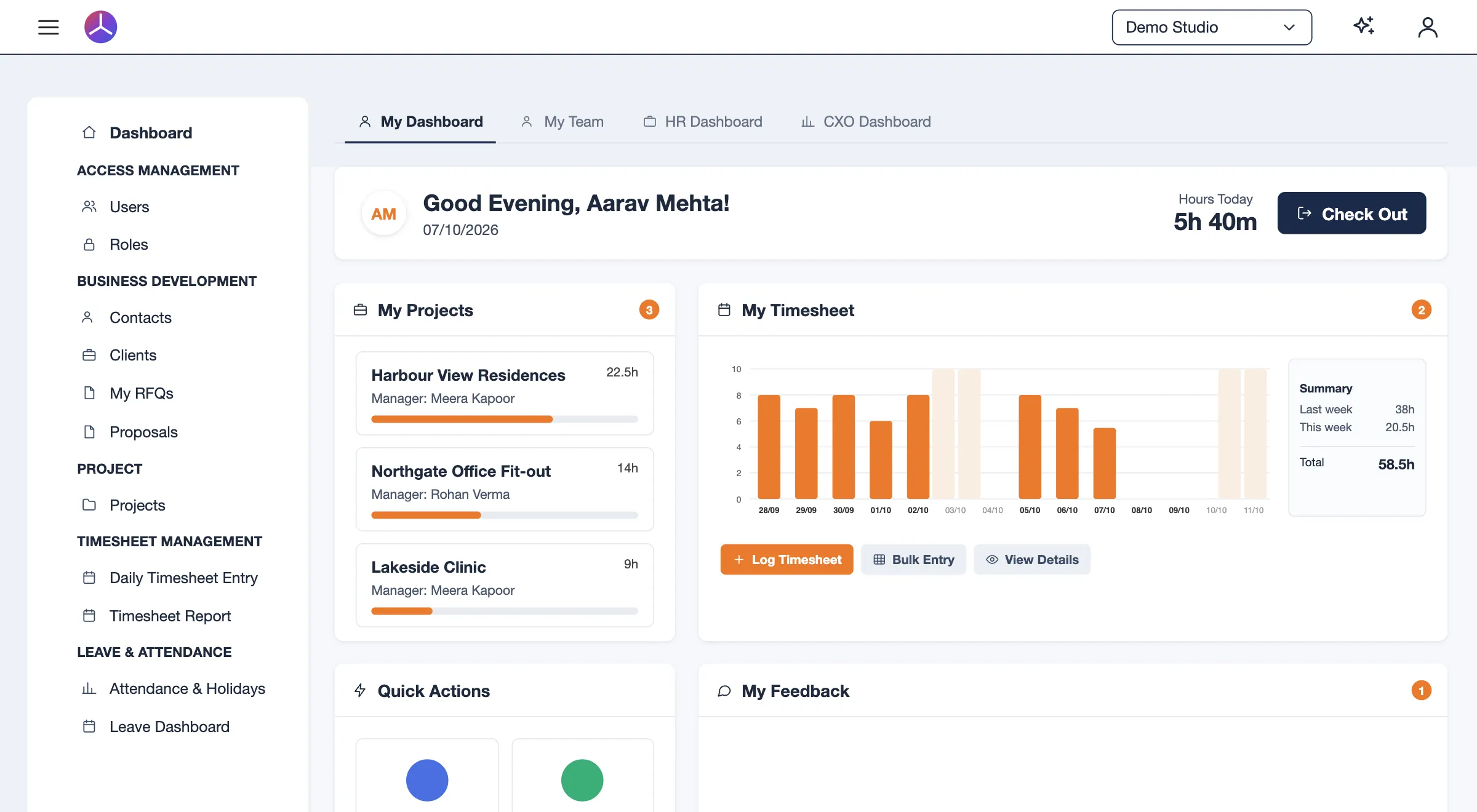Click the Check Out button
Screen dimensions: 1477x812
[1351, 213]
